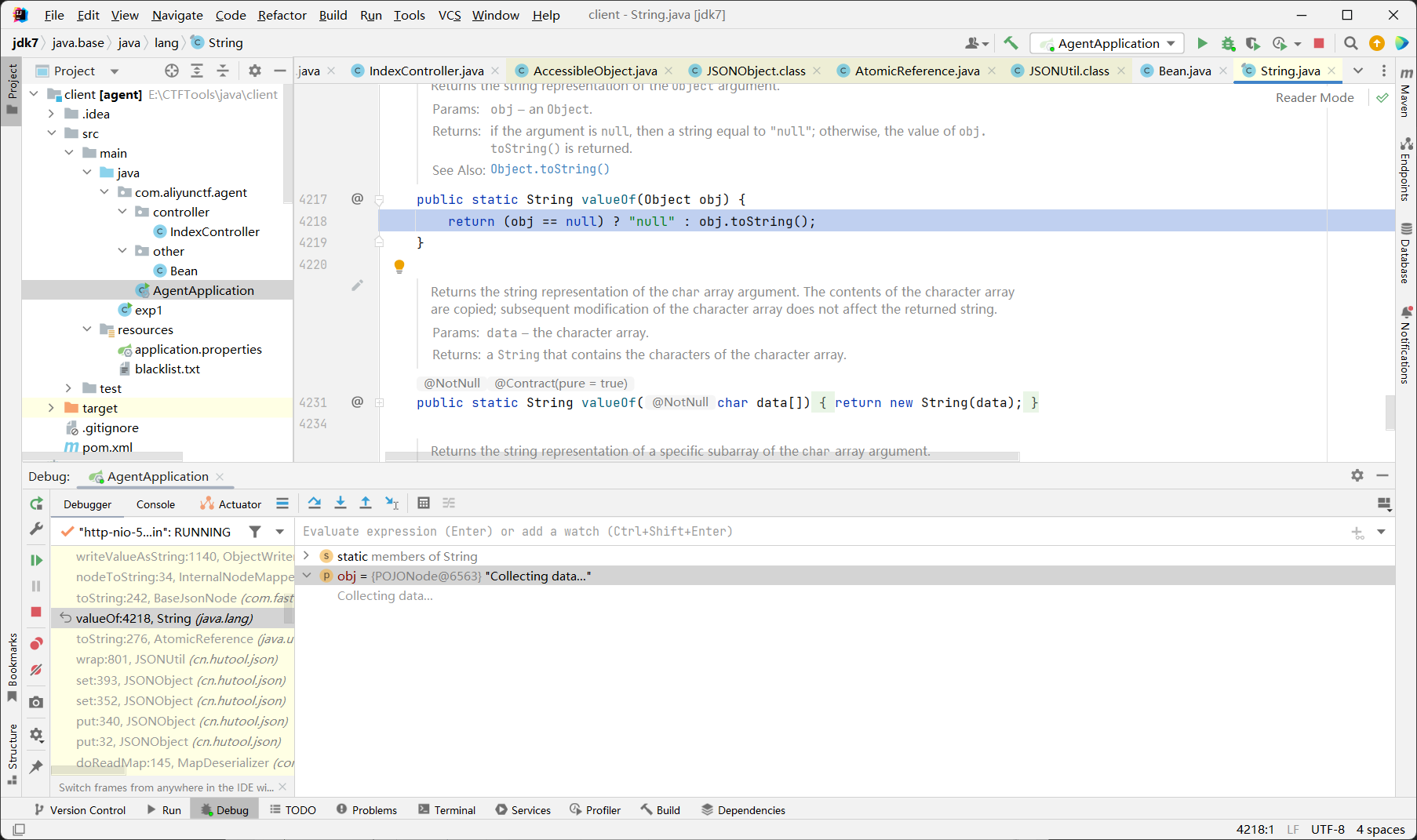Image resolution: width=1417 pixels, height=840 pixels.
Task: Open debugger layout settings icon
Action: click(x=1384, y=504)
